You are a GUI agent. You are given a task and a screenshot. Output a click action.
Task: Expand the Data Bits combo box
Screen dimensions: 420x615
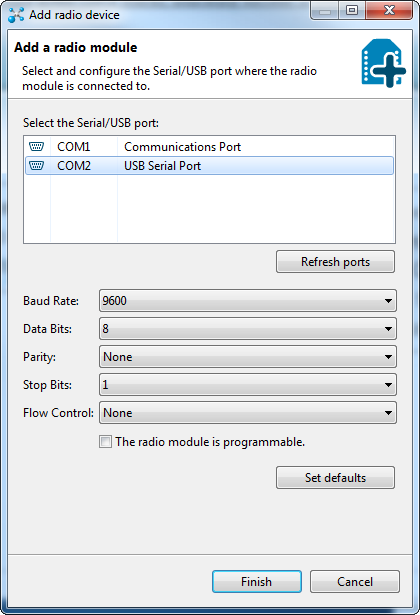pos(248,329)
